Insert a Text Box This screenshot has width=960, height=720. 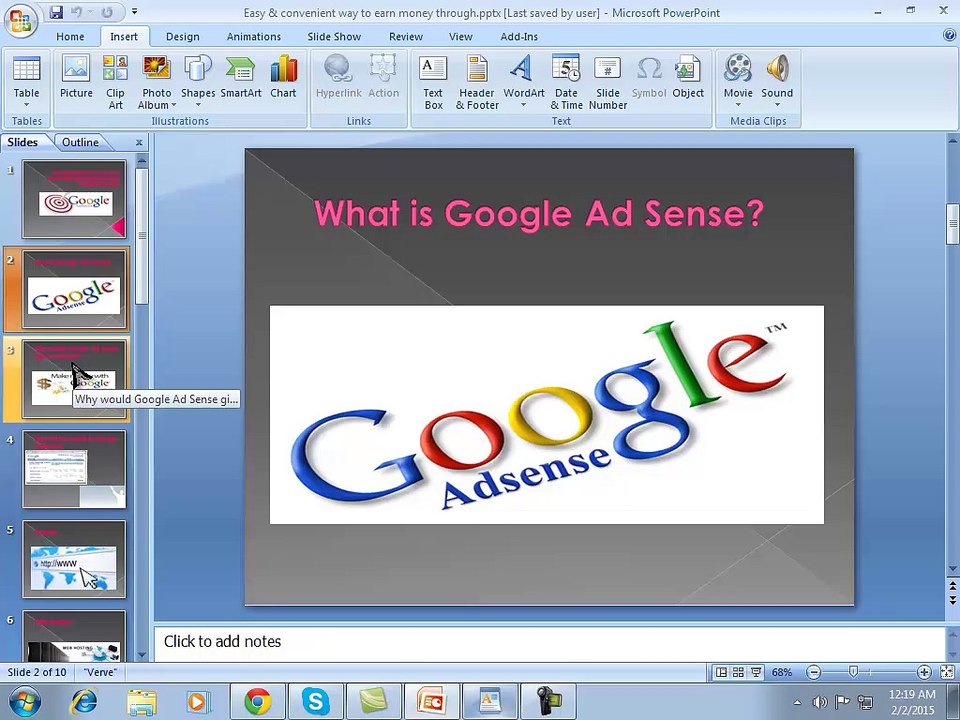point(433,82)
